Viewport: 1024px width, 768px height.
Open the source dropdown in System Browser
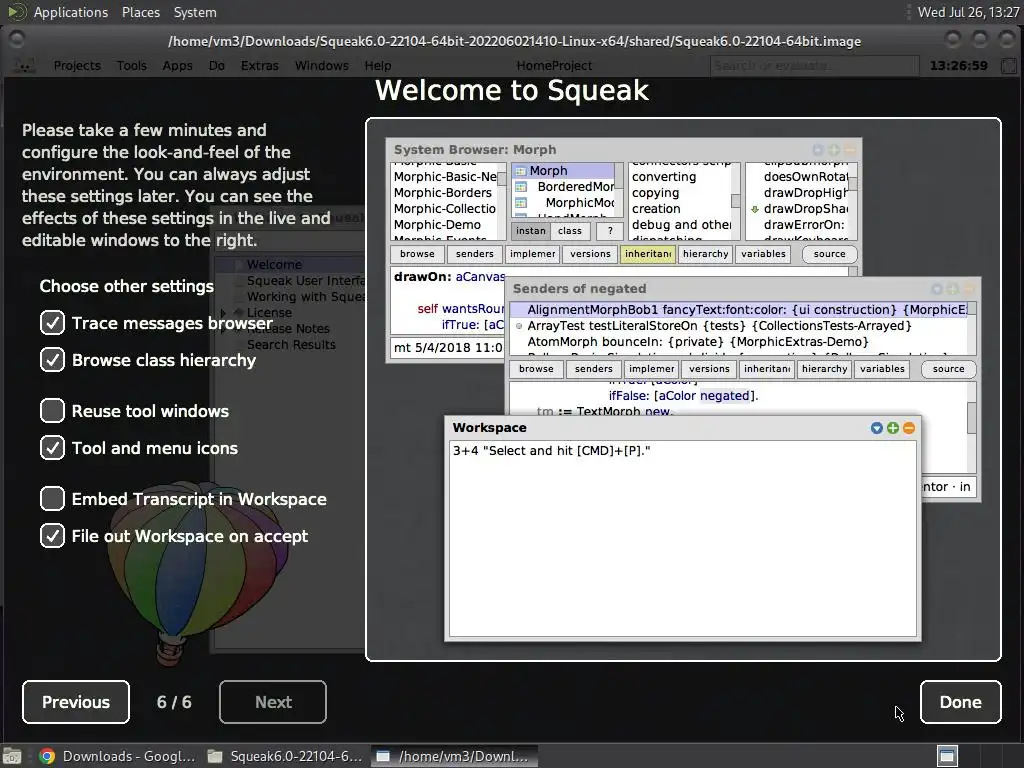pyautogui.click(x=829, y=254)
